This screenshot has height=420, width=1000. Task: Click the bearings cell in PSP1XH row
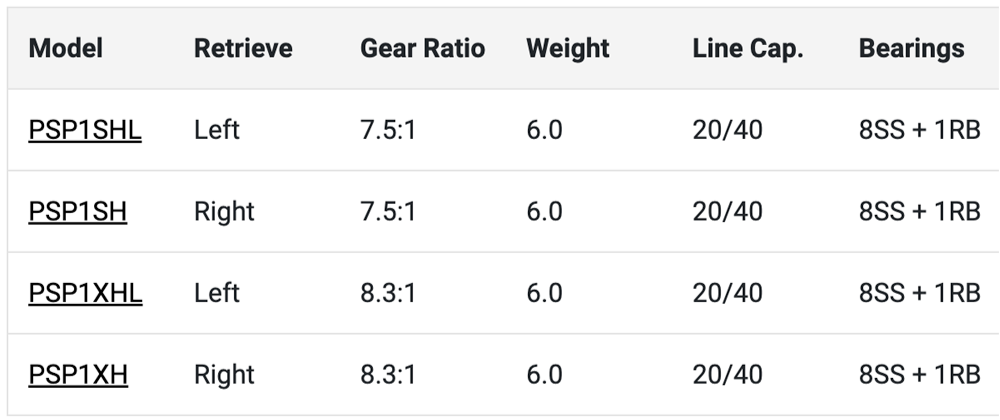coord(918,375)
